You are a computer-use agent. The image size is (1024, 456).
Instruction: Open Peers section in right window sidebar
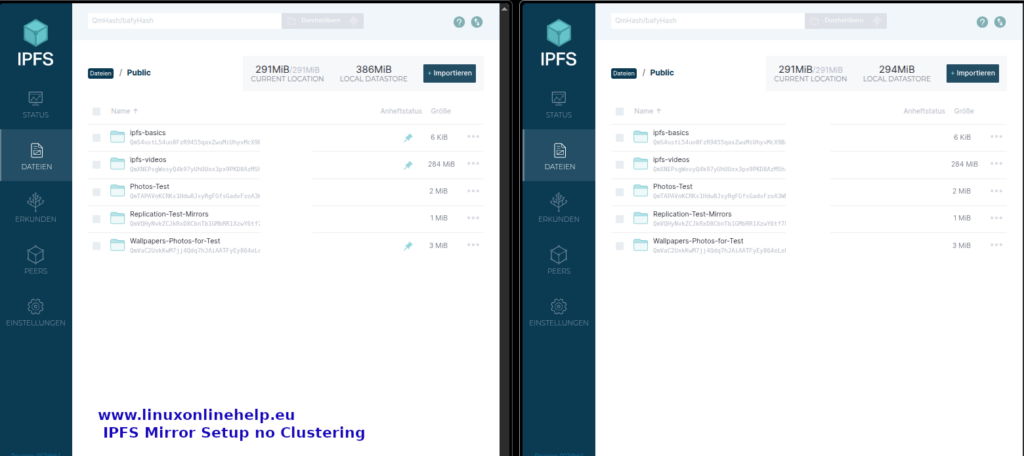558,260
